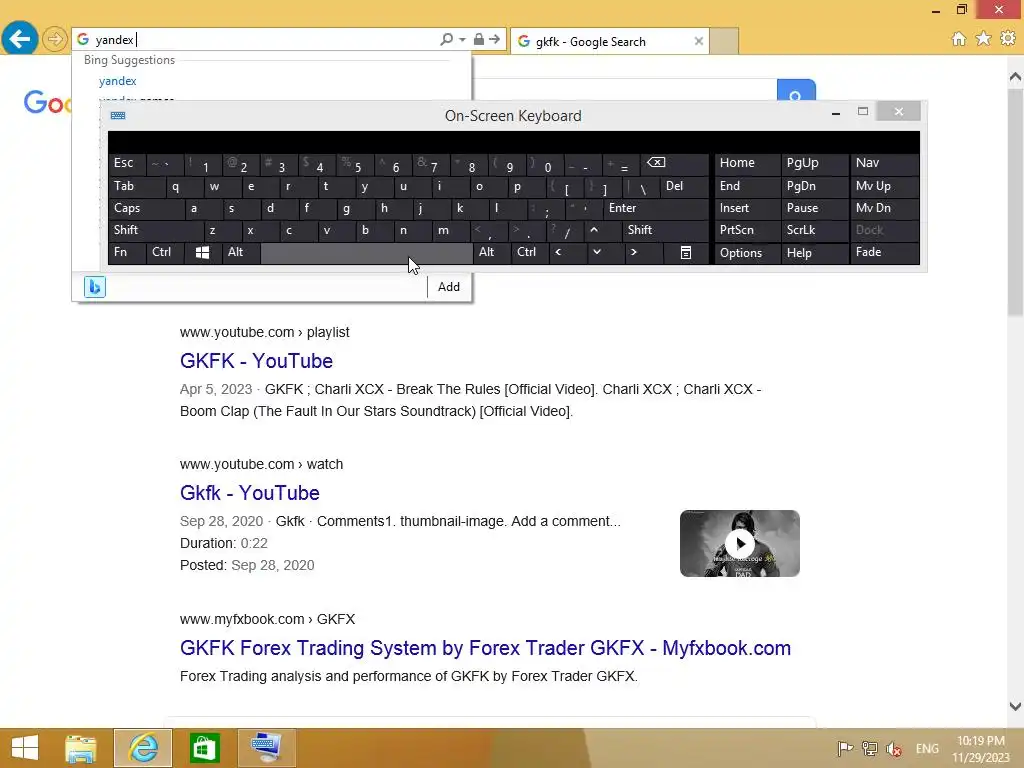Open the address bar dropdown arrow
The image size is (1024, 768).
462,40
